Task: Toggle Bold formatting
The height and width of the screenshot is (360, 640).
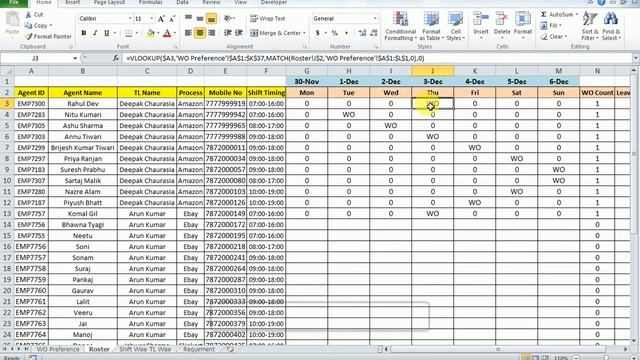Action: 84,33
